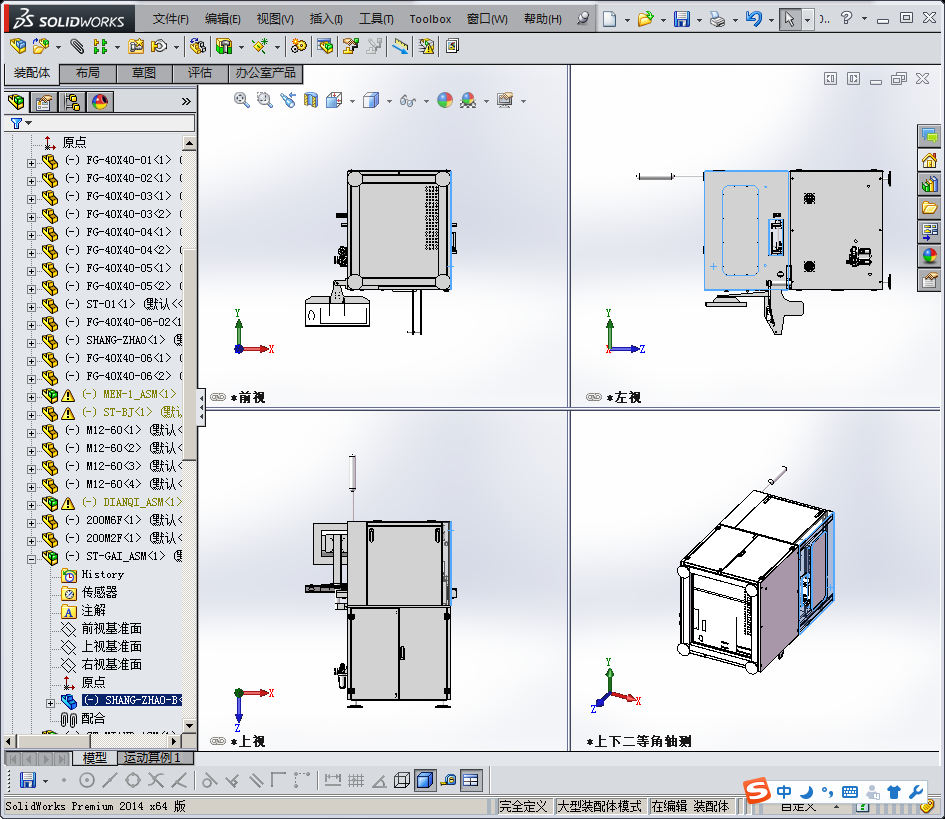Open the 文件(F) menu
The width and height of the screenshot is (945, 819).
tap(171, 19)
